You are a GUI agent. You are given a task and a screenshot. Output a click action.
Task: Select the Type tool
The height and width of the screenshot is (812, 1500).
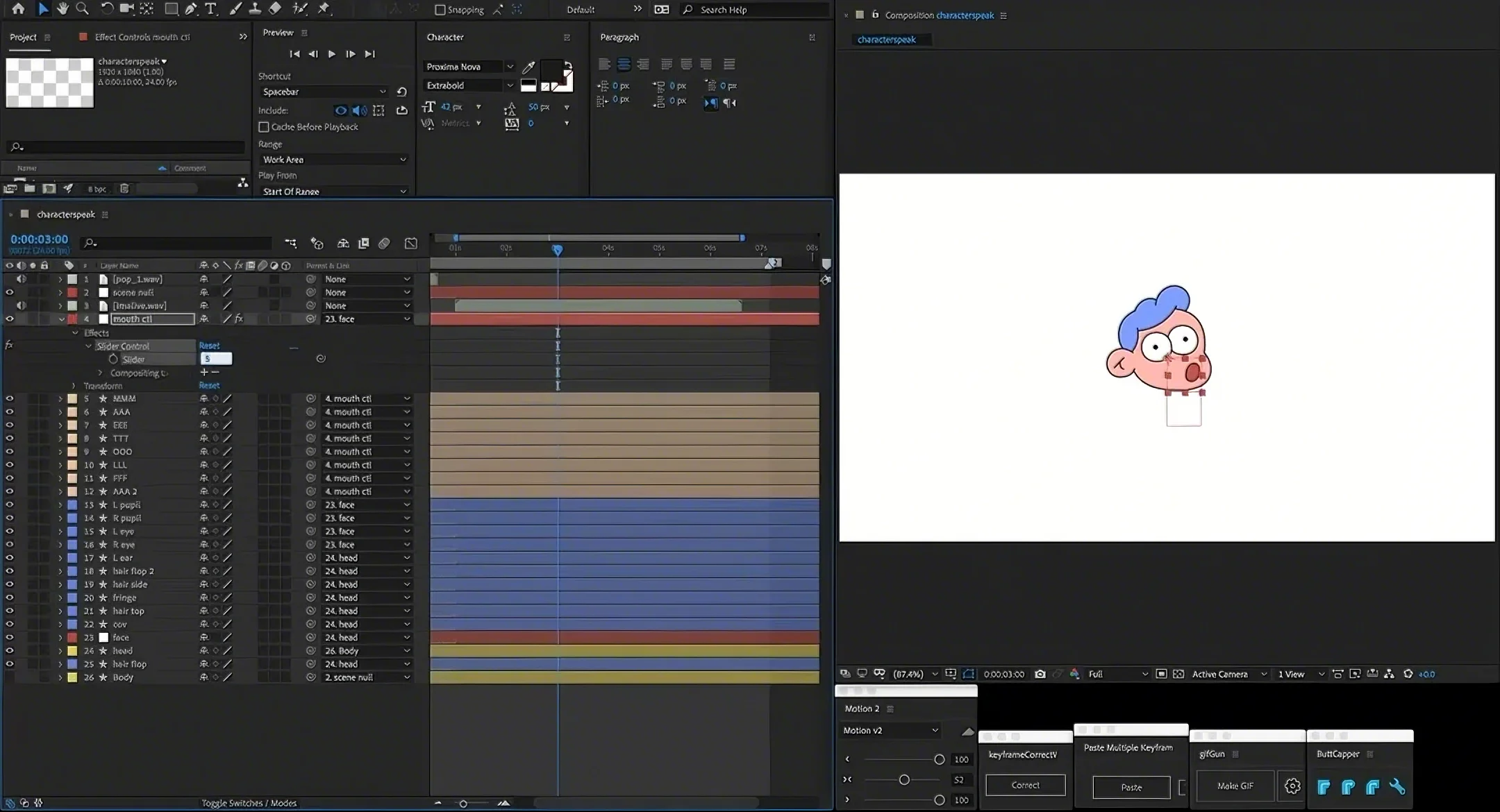211,8
